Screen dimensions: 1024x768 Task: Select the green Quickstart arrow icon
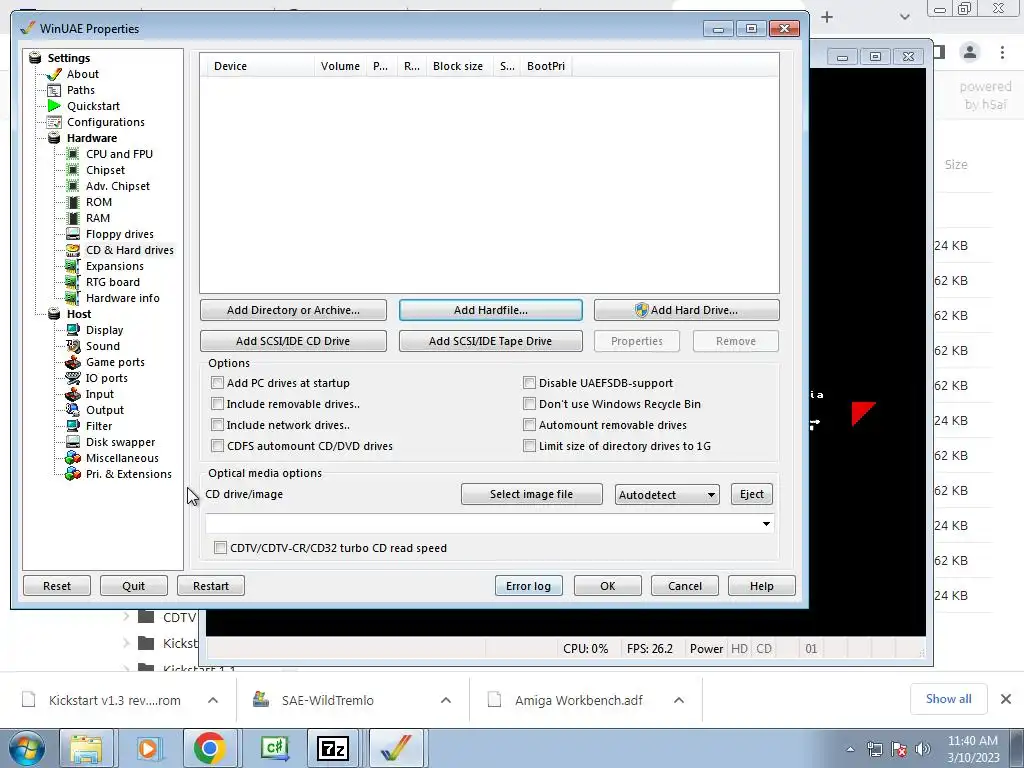[x=54, y=106]
